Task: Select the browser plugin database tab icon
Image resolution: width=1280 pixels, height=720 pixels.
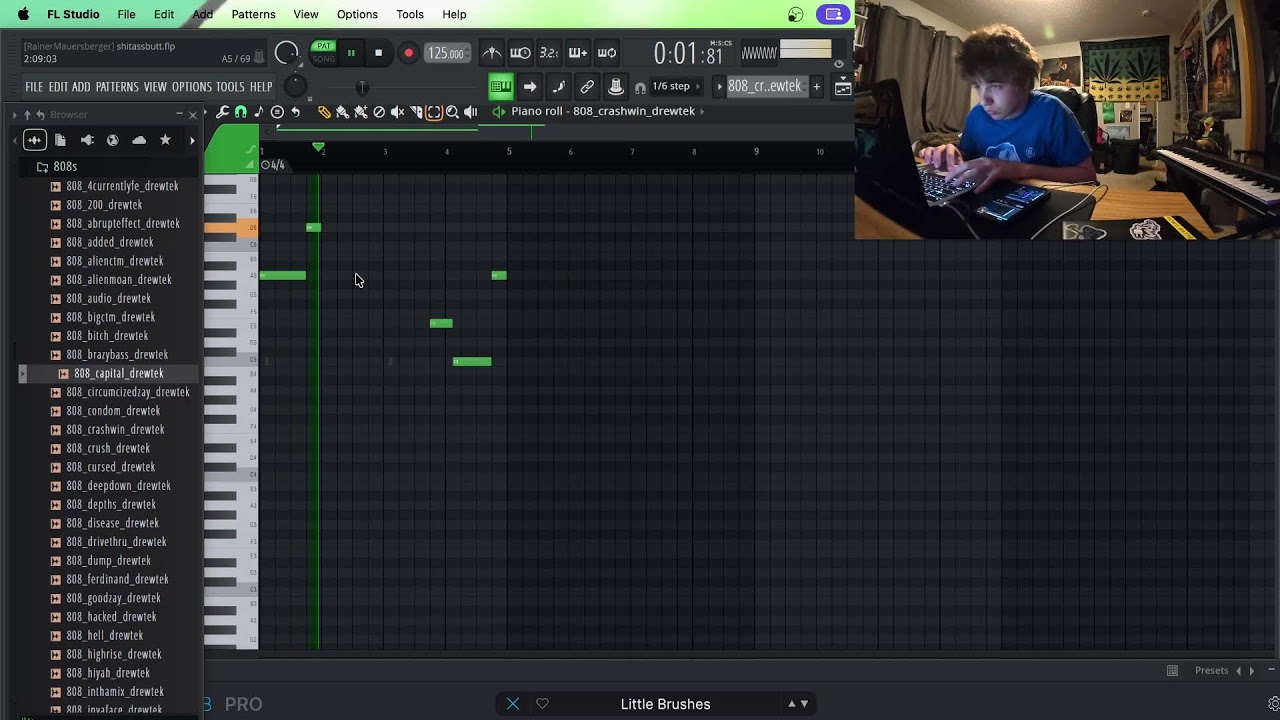Action: [87, 140]
